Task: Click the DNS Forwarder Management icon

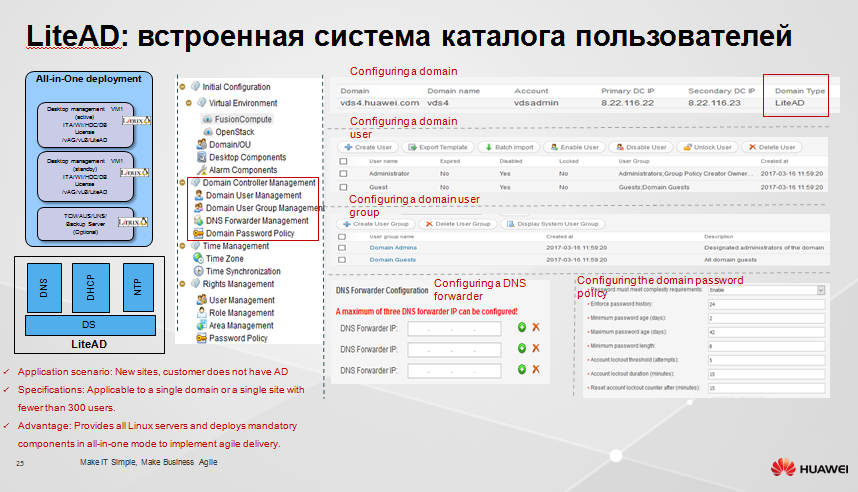Action: point(199,220)
